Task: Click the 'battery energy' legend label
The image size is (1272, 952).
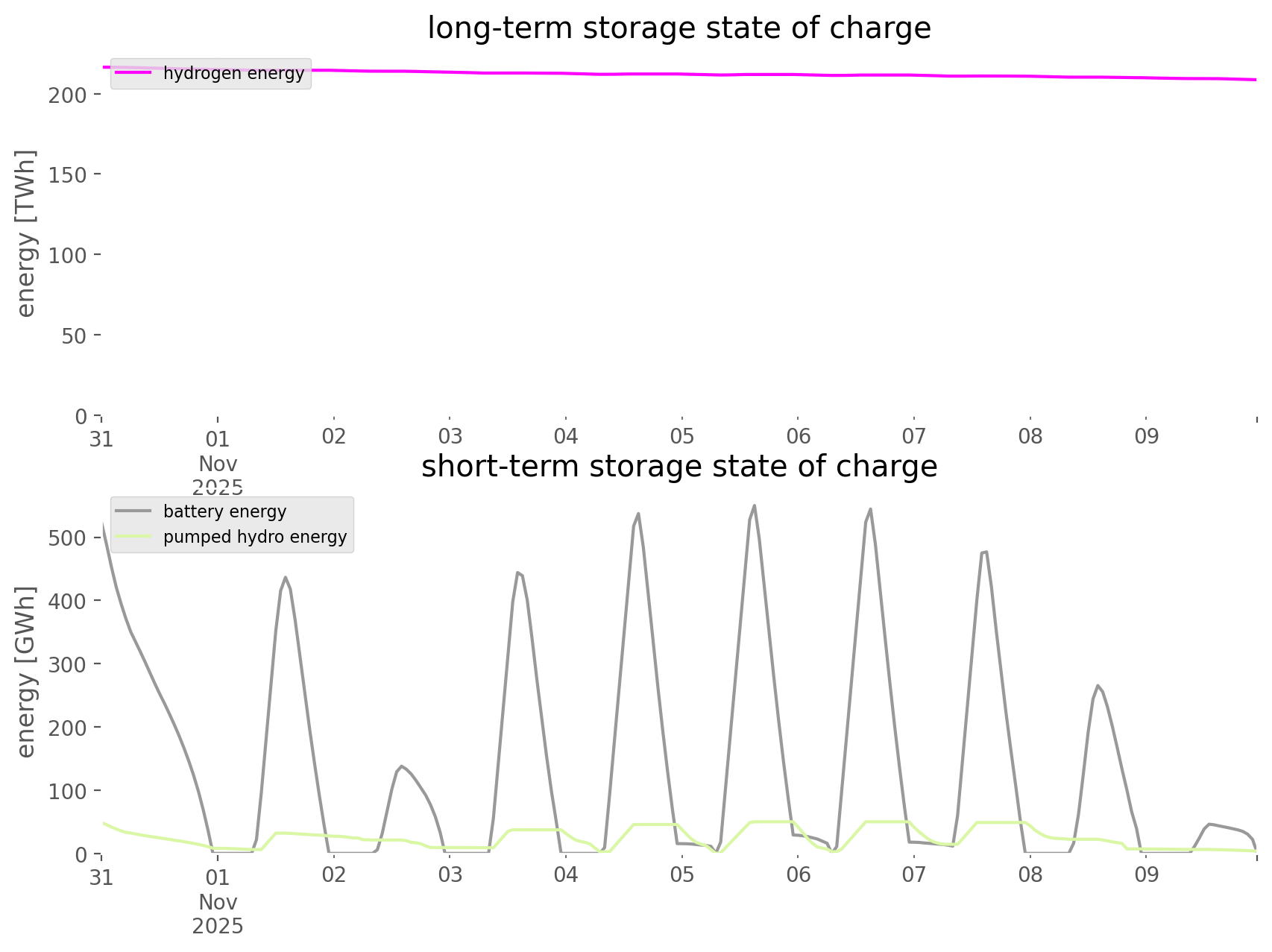Action: click(x=224, y=511)
